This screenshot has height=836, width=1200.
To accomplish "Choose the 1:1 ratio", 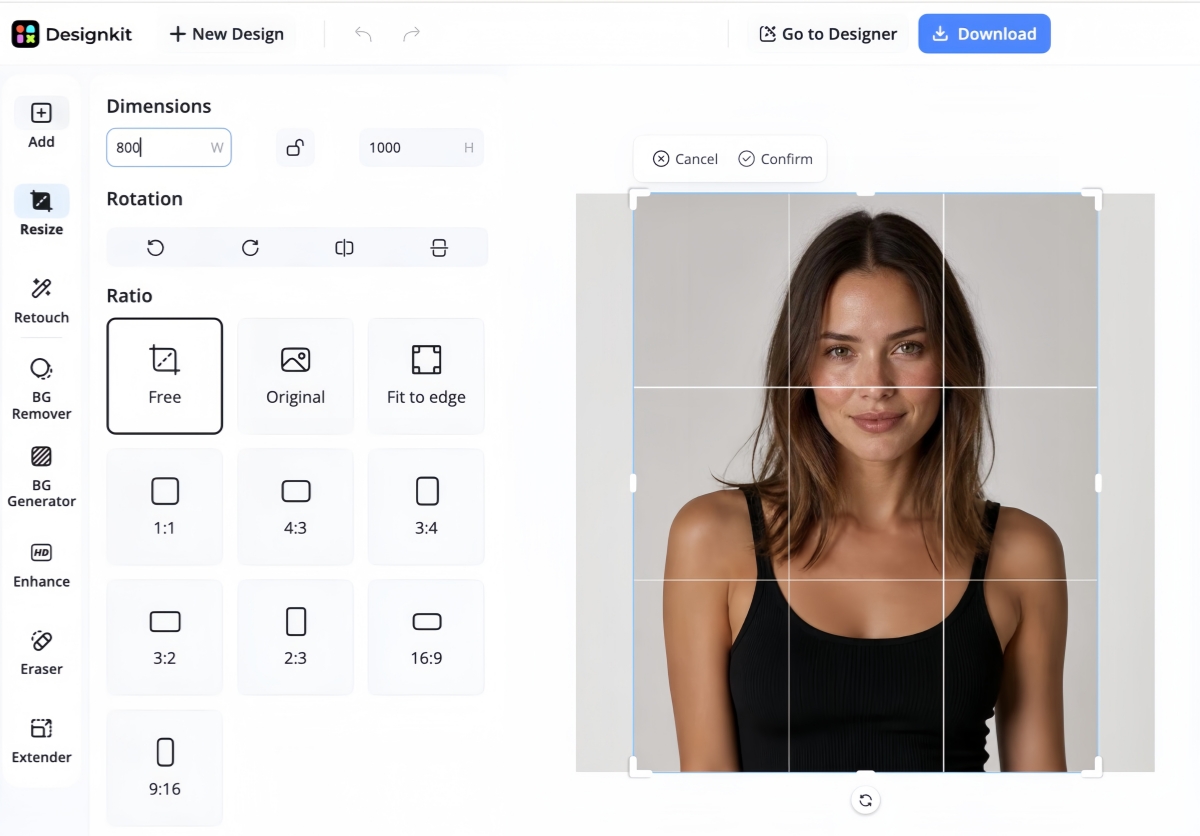I will coord(165,507).
